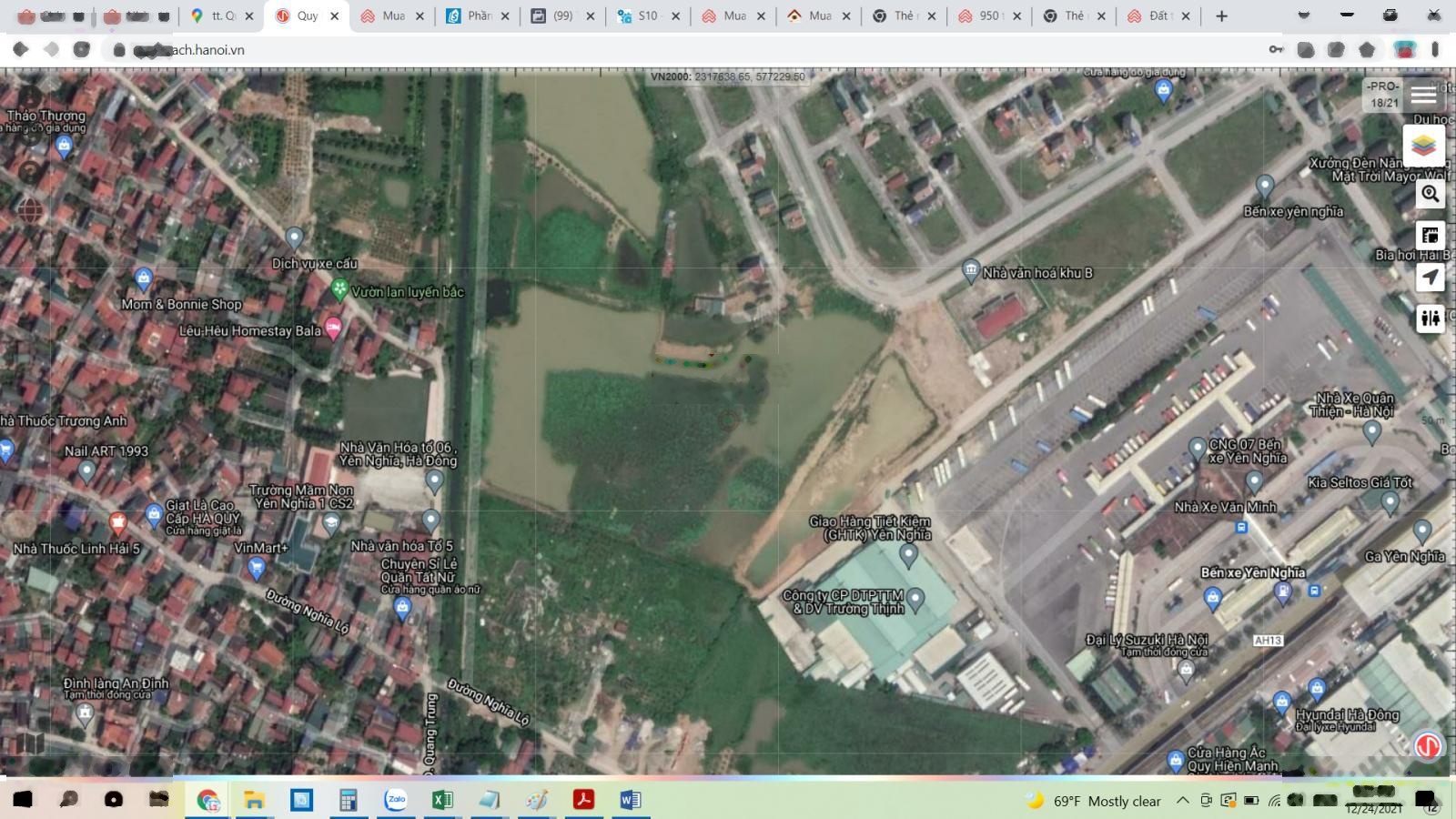The width and height of the screenshot is (1456, 819).
Task: Click the red circular logo at bottom right
Action: [x=1428, y=746]
